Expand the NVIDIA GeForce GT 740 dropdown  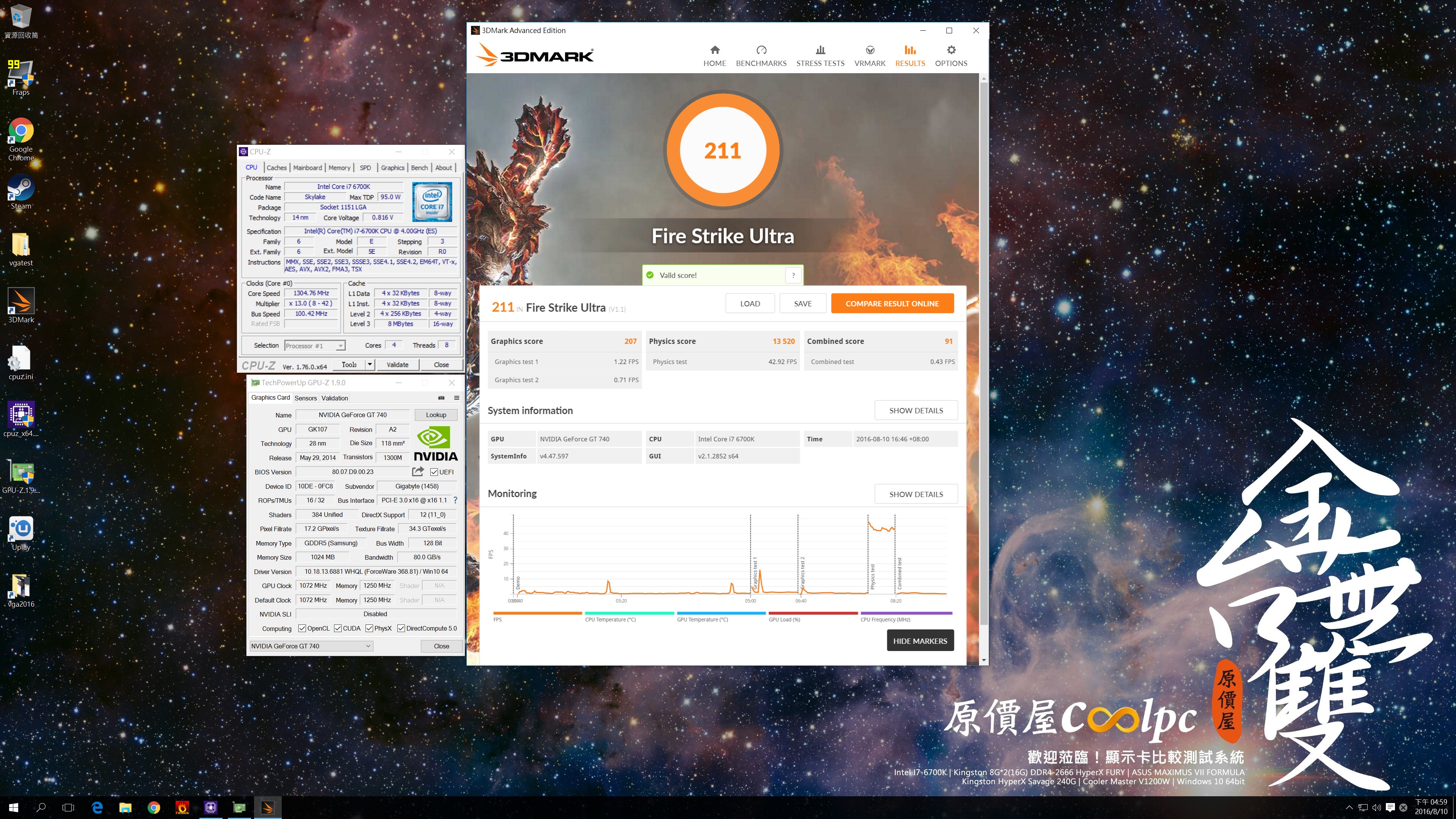point(368,646)
